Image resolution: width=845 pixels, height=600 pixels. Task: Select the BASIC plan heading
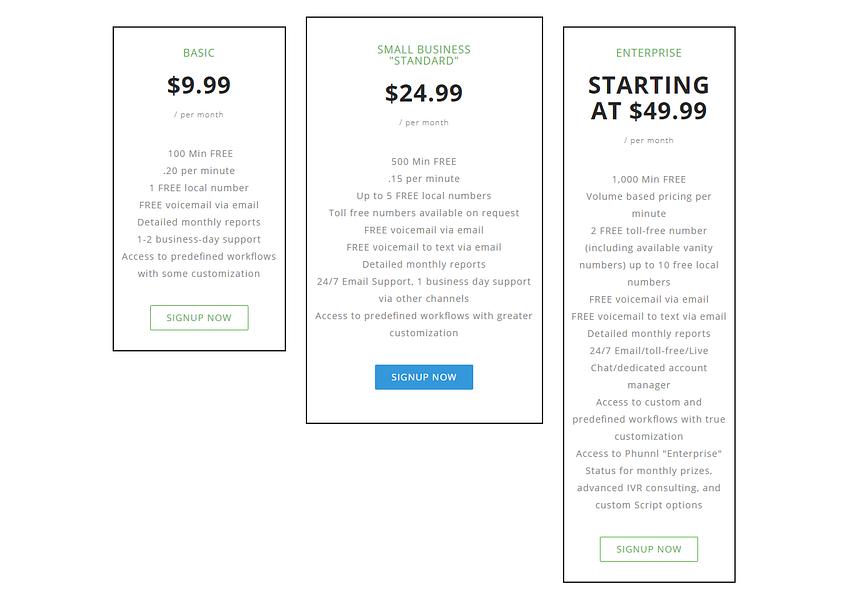(x=199, y=53)
